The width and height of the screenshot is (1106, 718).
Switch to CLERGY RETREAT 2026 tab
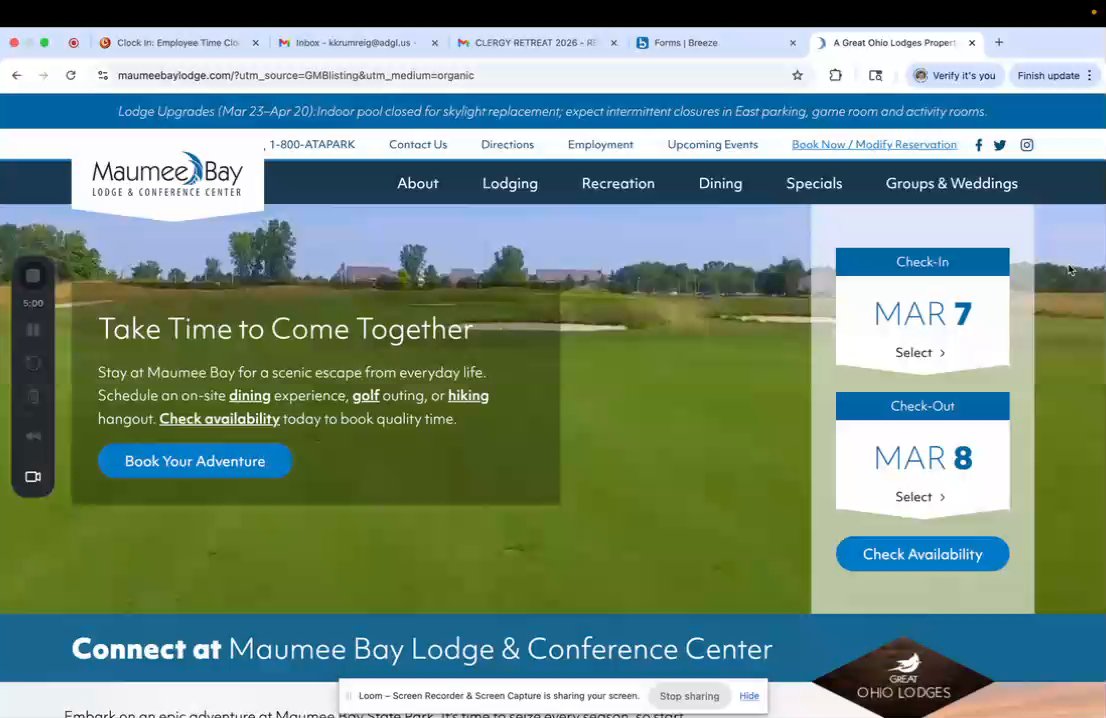(536, 43)
